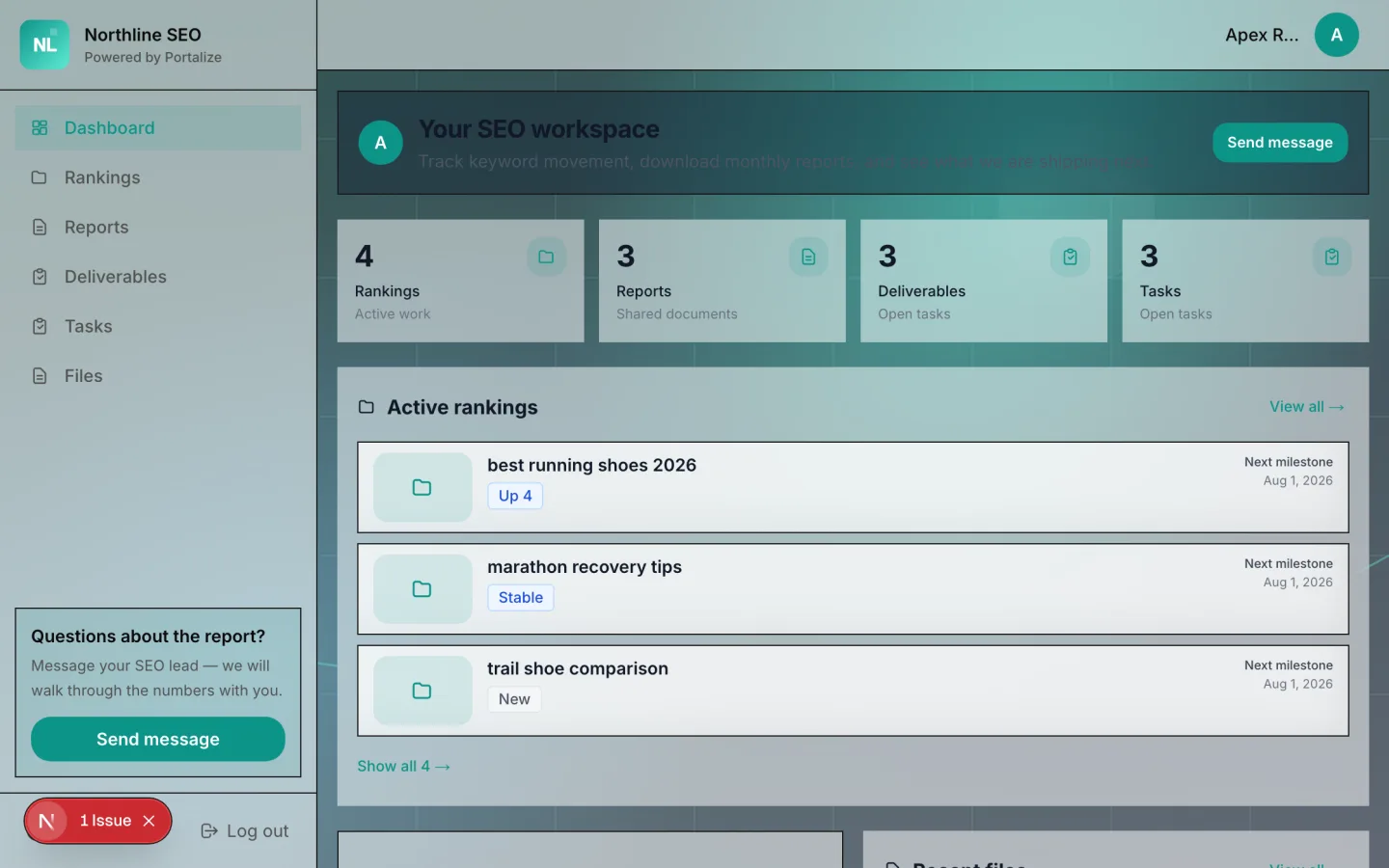
Task: Click the workspace banner avatar A
Action: (381, 143)
